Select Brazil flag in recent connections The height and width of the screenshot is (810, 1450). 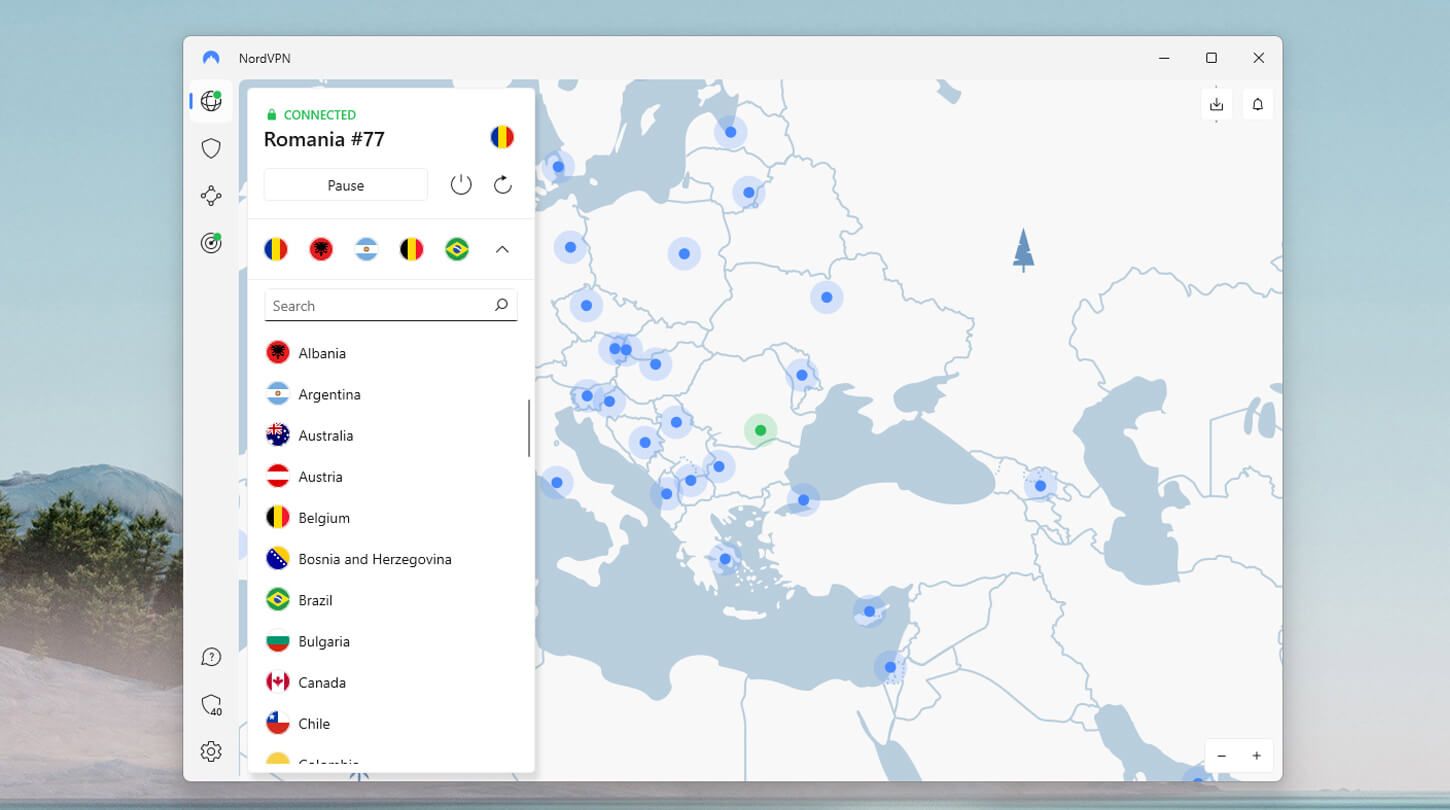[457, 249]
